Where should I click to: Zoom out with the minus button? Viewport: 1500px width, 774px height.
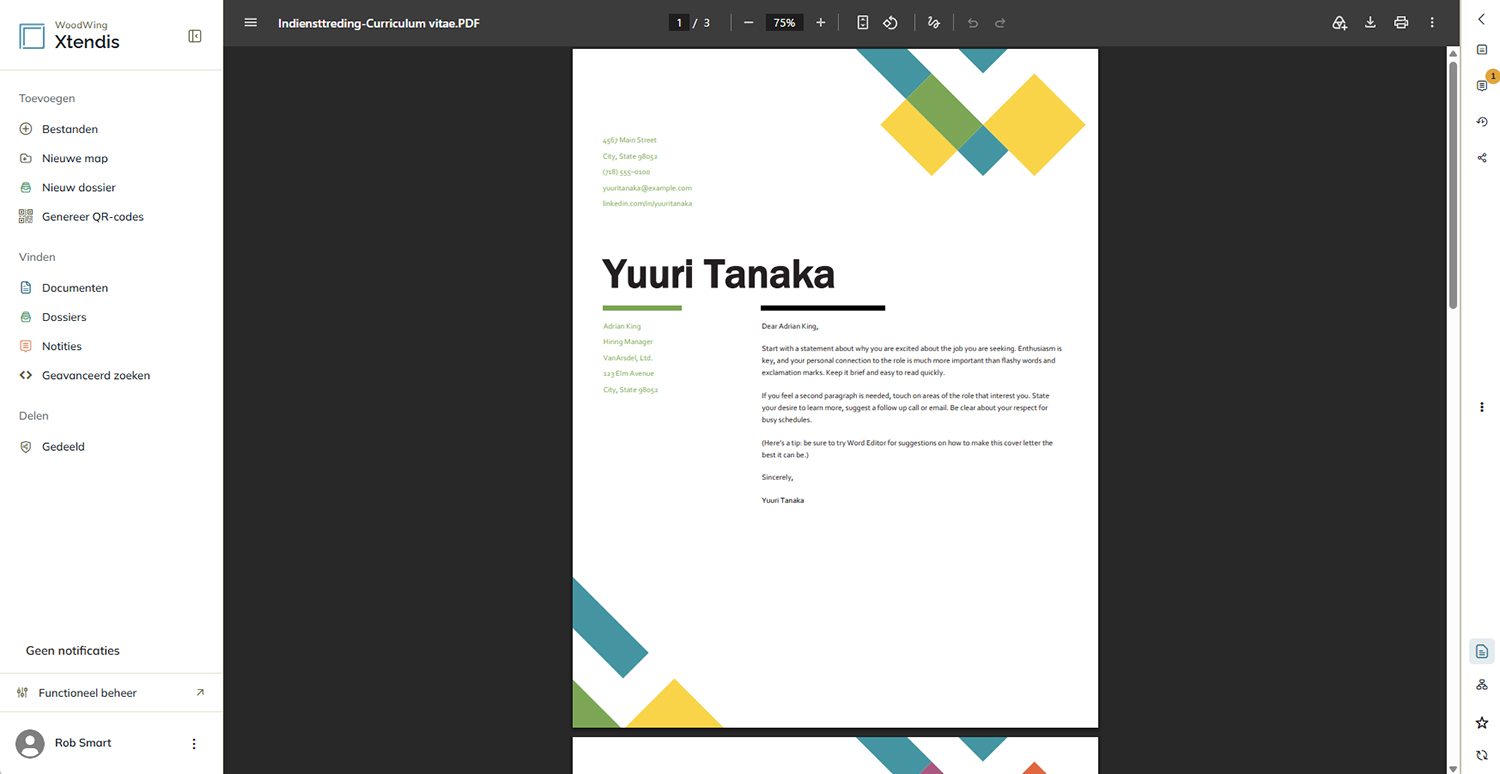(x=748, y=22)
